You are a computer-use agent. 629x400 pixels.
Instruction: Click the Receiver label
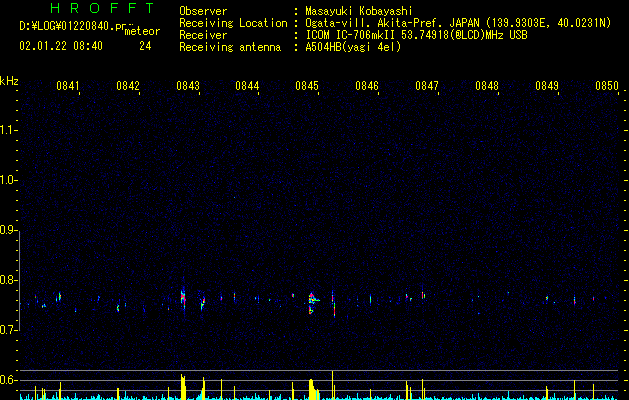203,35
